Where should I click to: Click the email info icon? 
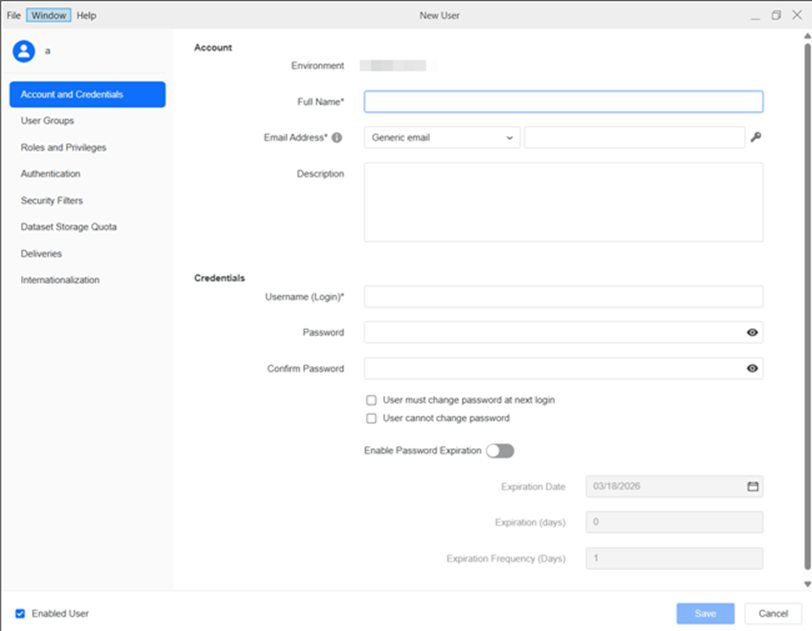point(337,138)
